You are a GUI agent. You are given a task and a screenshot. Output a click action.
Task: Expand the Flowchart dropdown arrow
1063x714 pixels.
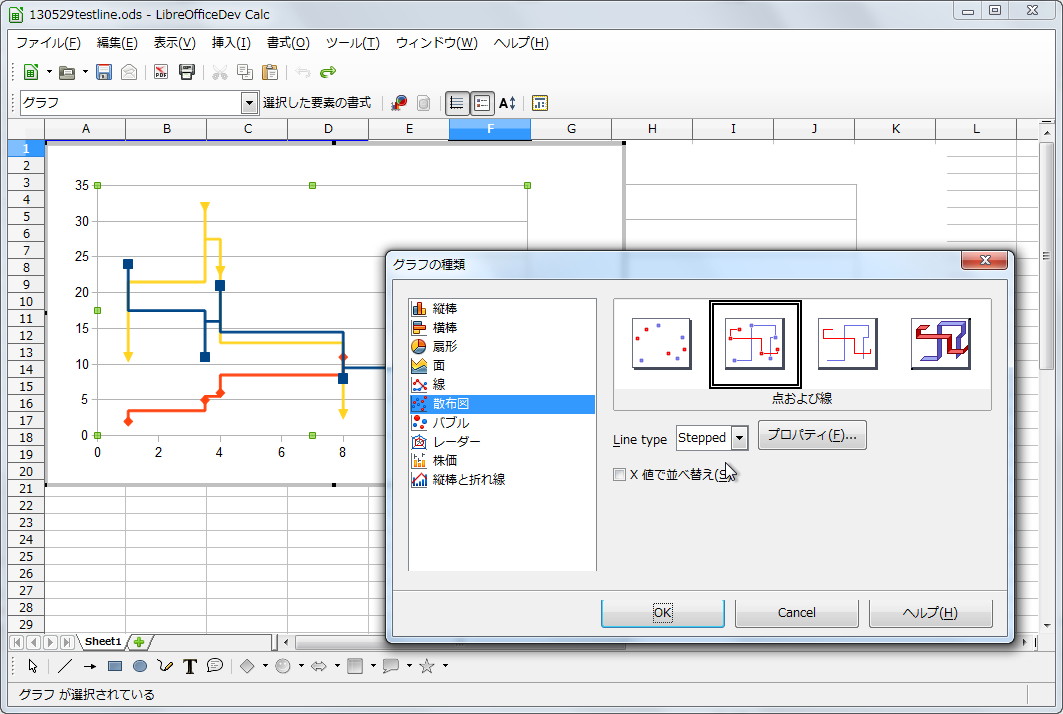coord(373,666)
